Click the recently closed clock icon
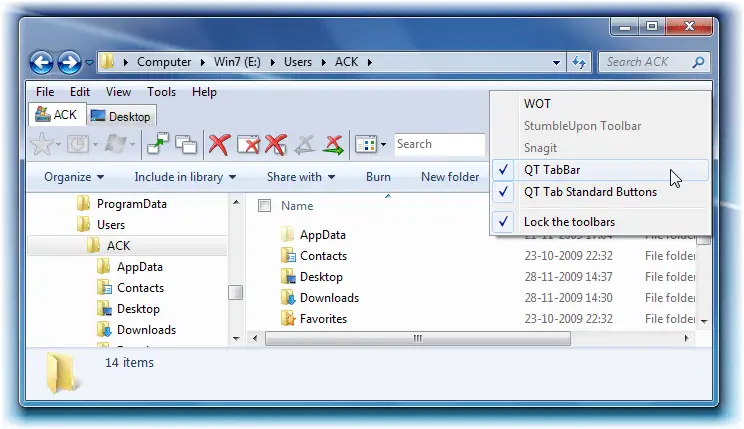This screenshot has width=744, height=429. click(x=78, y=144)
